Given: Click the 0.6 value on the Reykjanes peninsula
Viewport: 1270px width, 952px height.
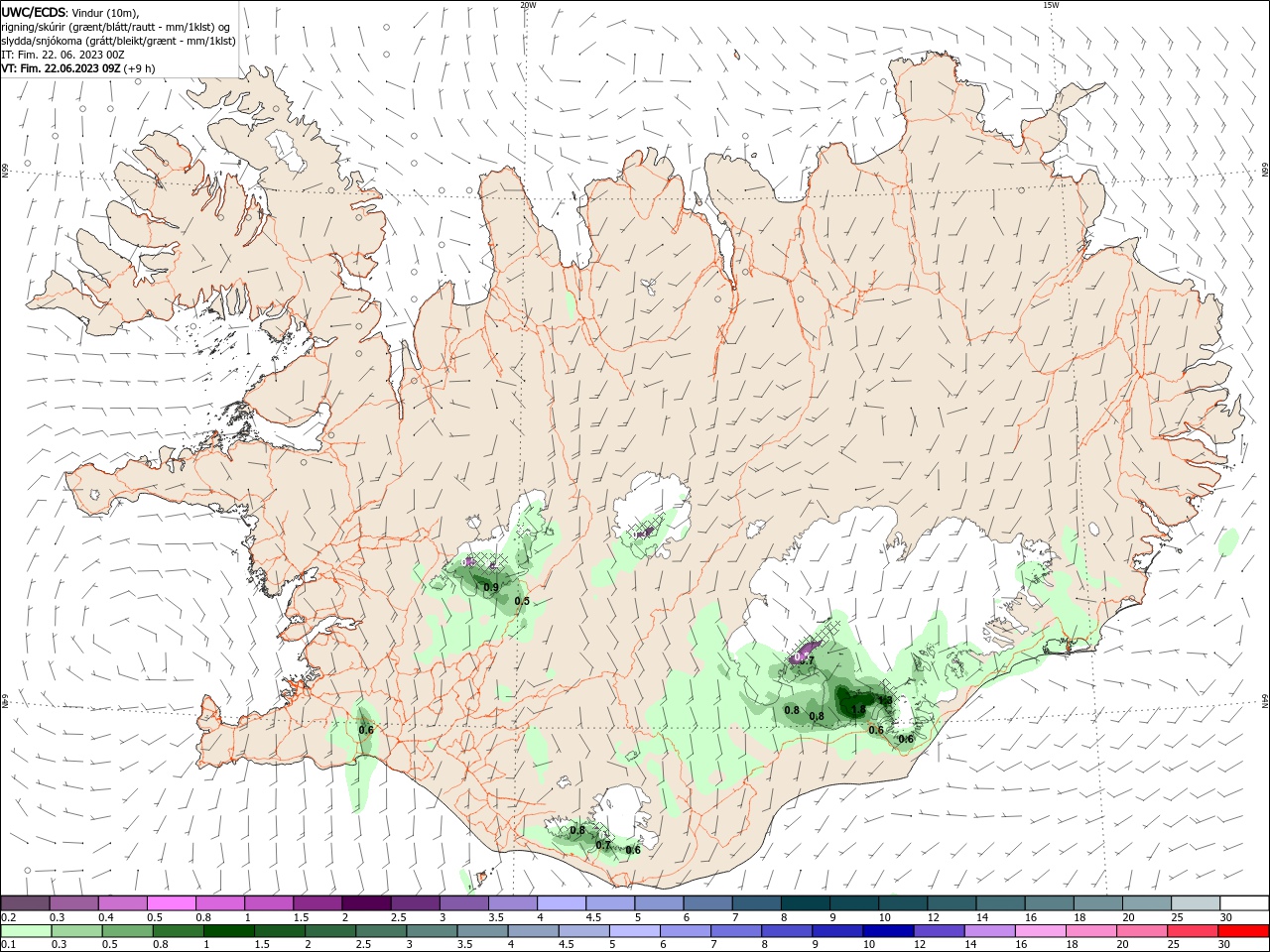Looking at the screenshot, I should point(366,730).
